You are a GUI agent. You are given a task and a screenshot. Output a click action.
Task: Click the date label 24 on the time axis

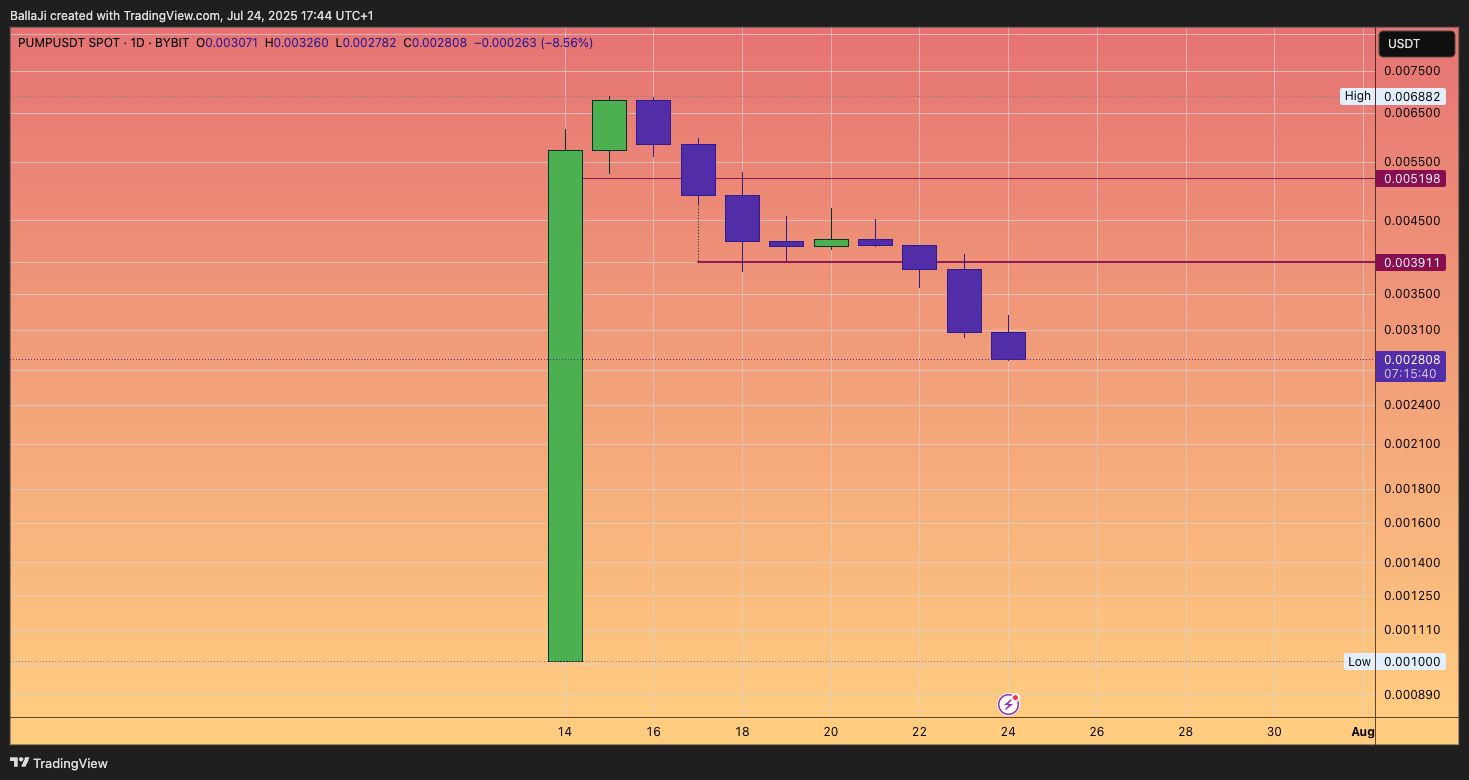(x=1008, y=732)
